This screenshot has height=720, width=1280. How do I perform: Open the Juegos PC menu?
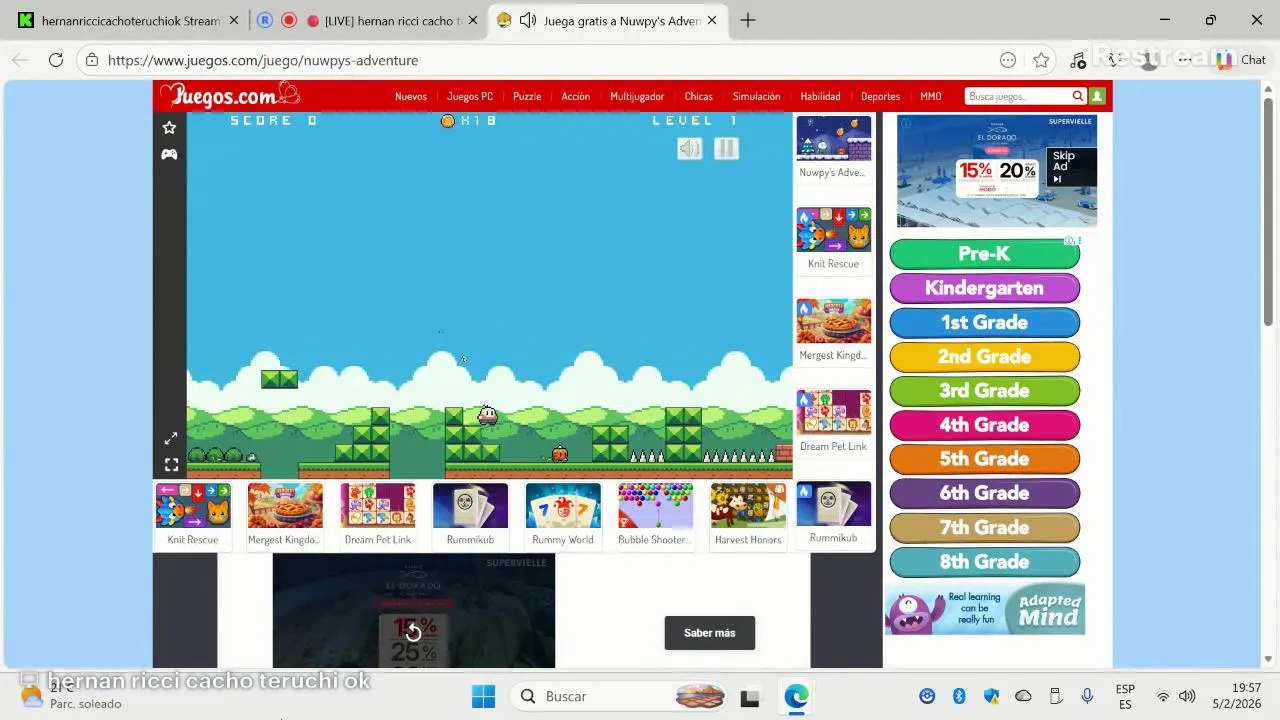click(x=470, y=96)
